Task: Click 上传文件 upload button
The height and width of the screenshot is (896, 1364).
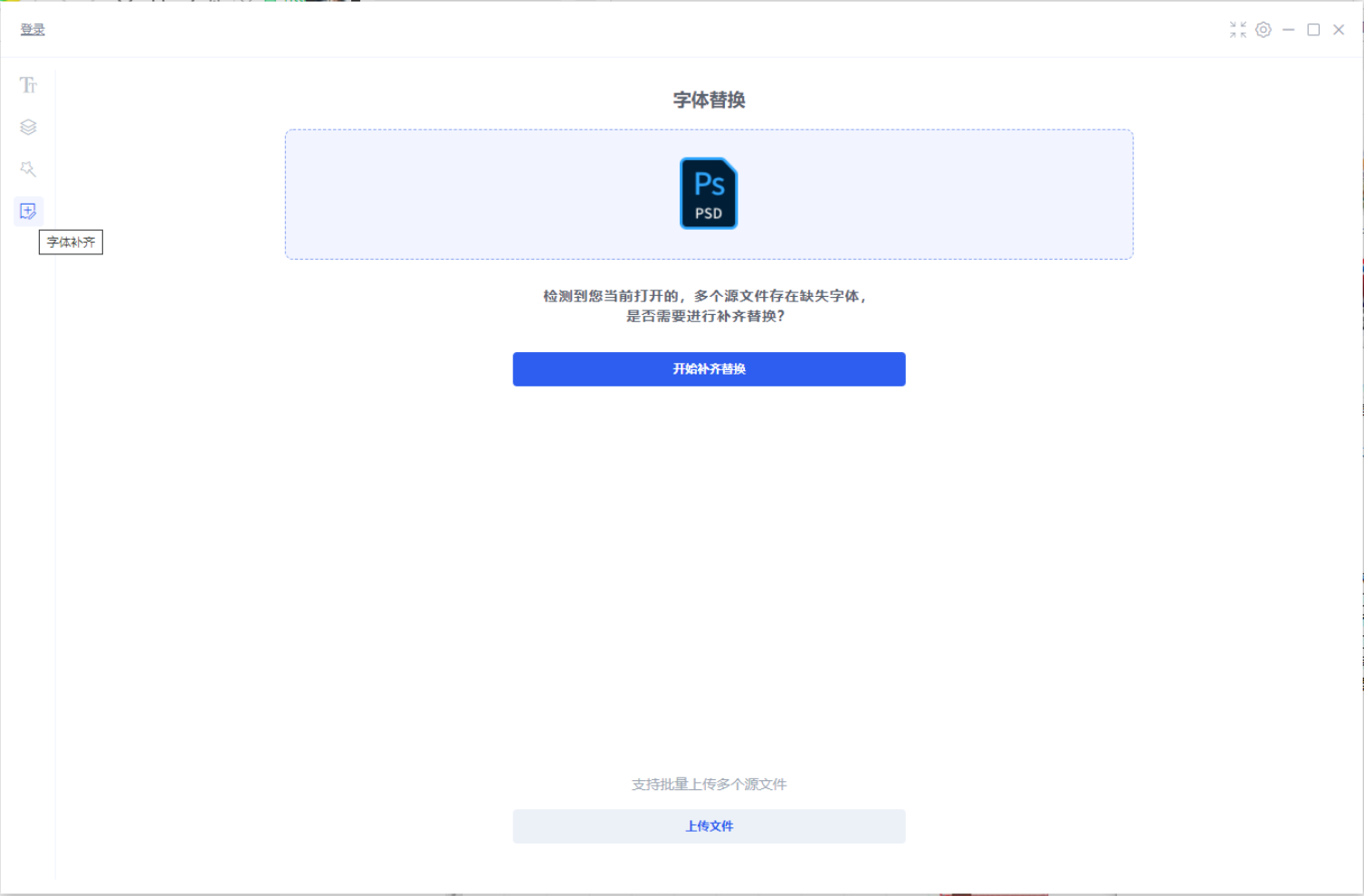Action: (709, 826)
